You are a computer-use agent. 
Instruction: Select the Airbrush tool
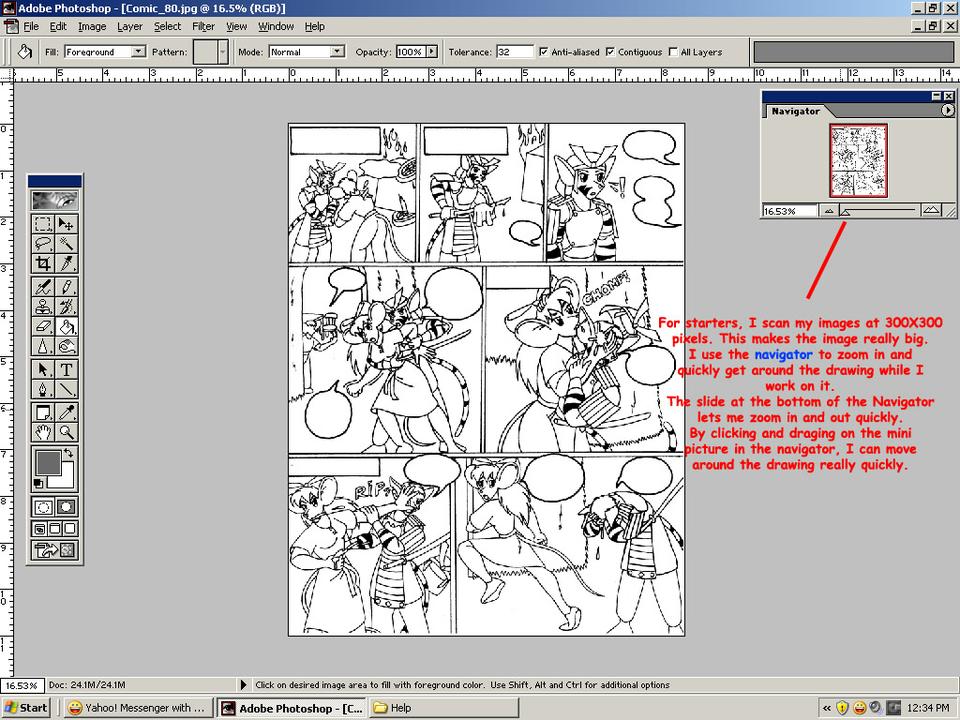[x=43, y=287]
